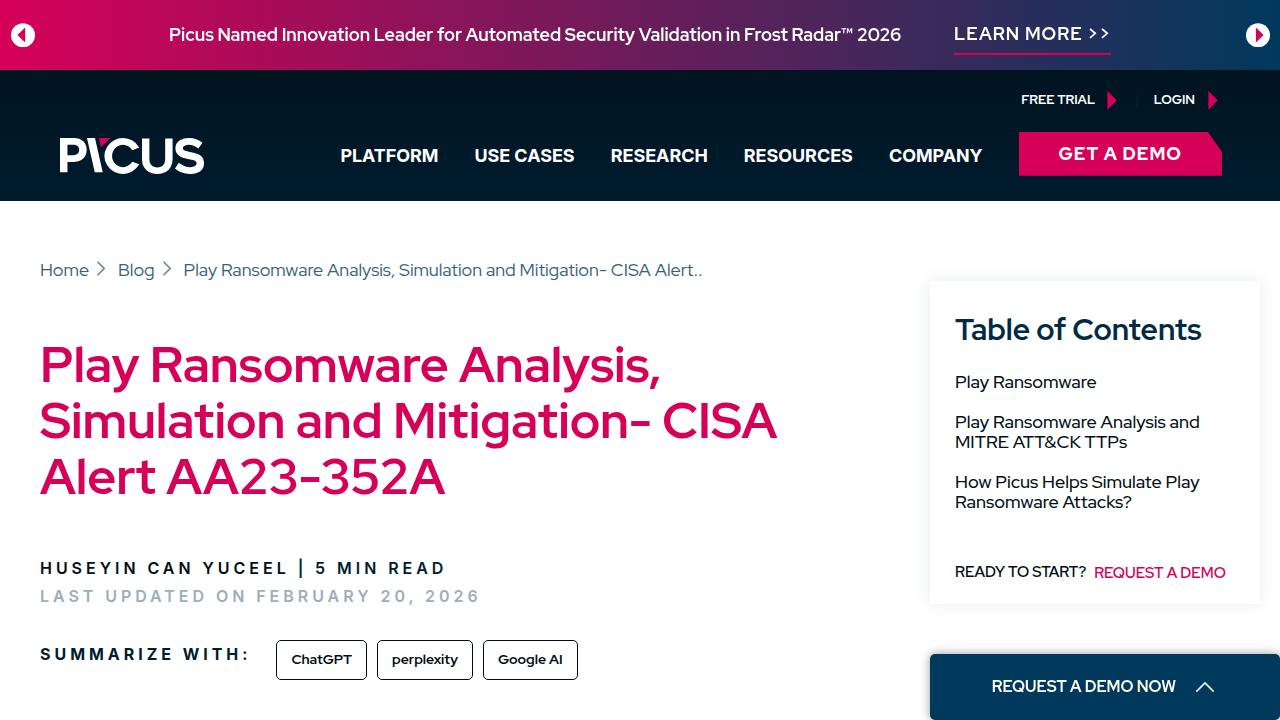The height and width of the screenshot is (720, 1280).
Task: Jump to How Picus Helps Simulate section
Action: (x=1077, y=492)
